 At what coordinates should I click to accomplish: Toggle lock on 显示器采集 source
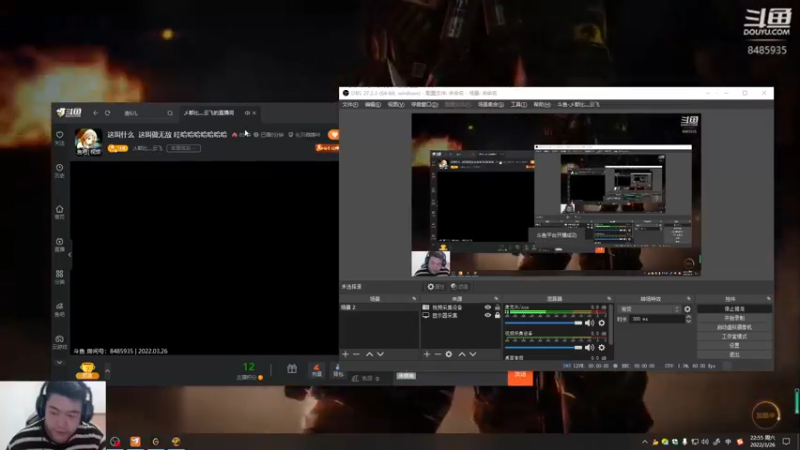coord(497,315)
